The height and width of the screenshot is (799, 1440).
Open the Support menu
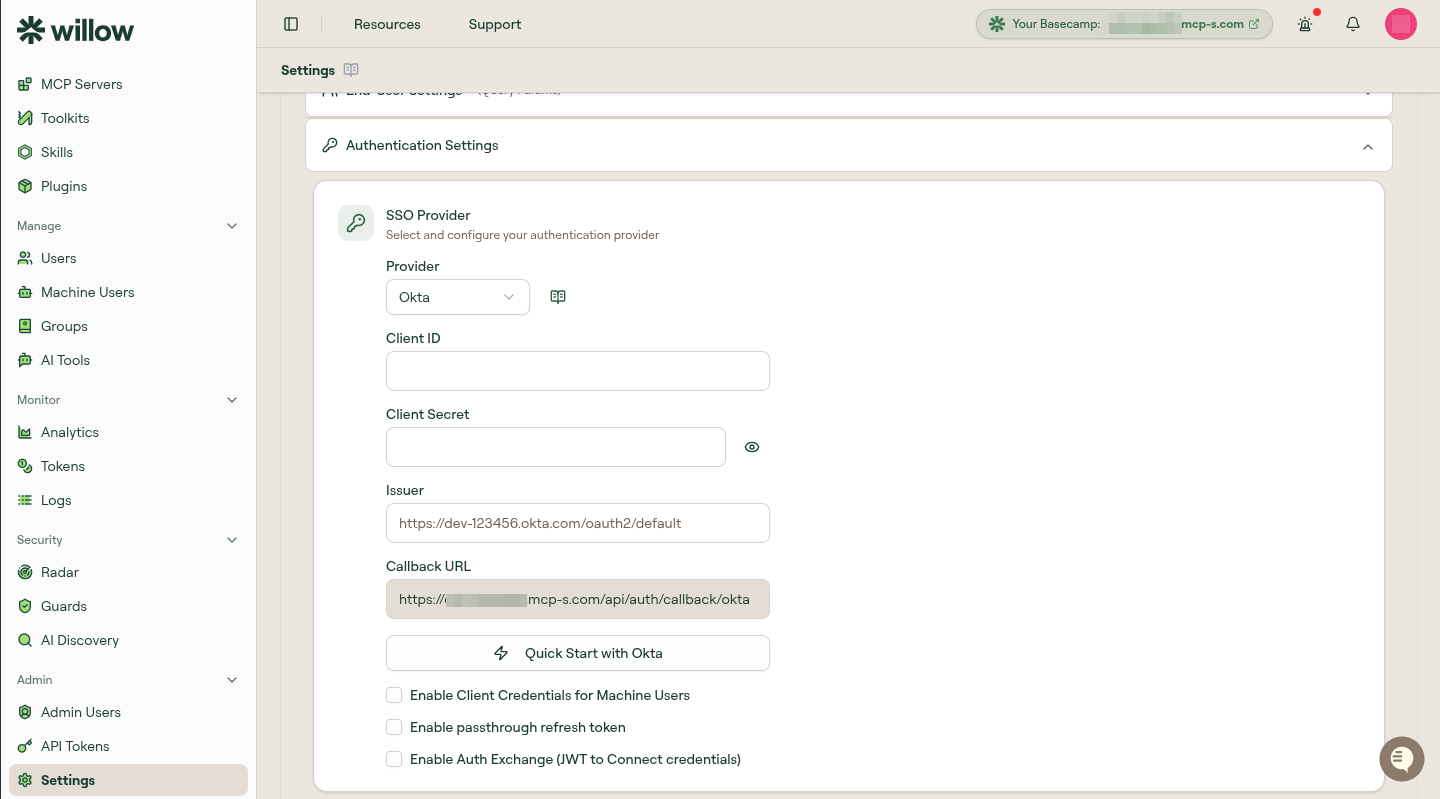(495, 24)
